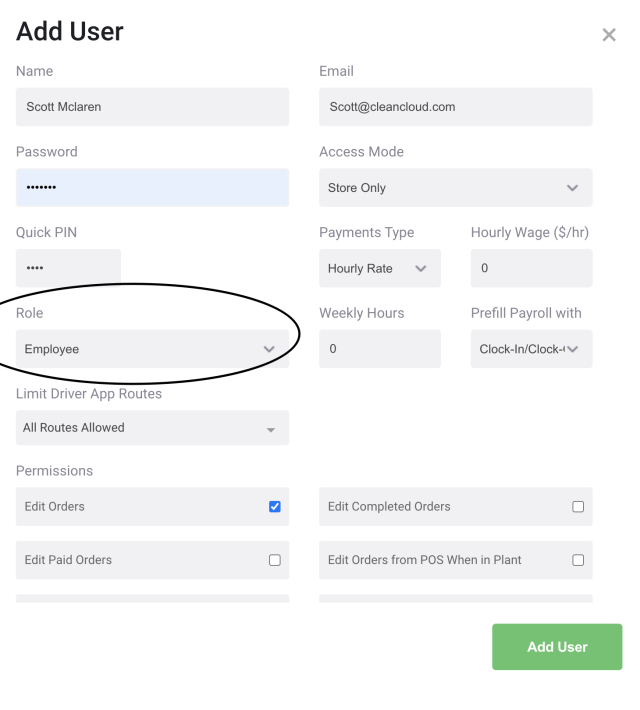Open the Employee role dropdown
This screenshot has height=710, width=640.
coord(152,349)
